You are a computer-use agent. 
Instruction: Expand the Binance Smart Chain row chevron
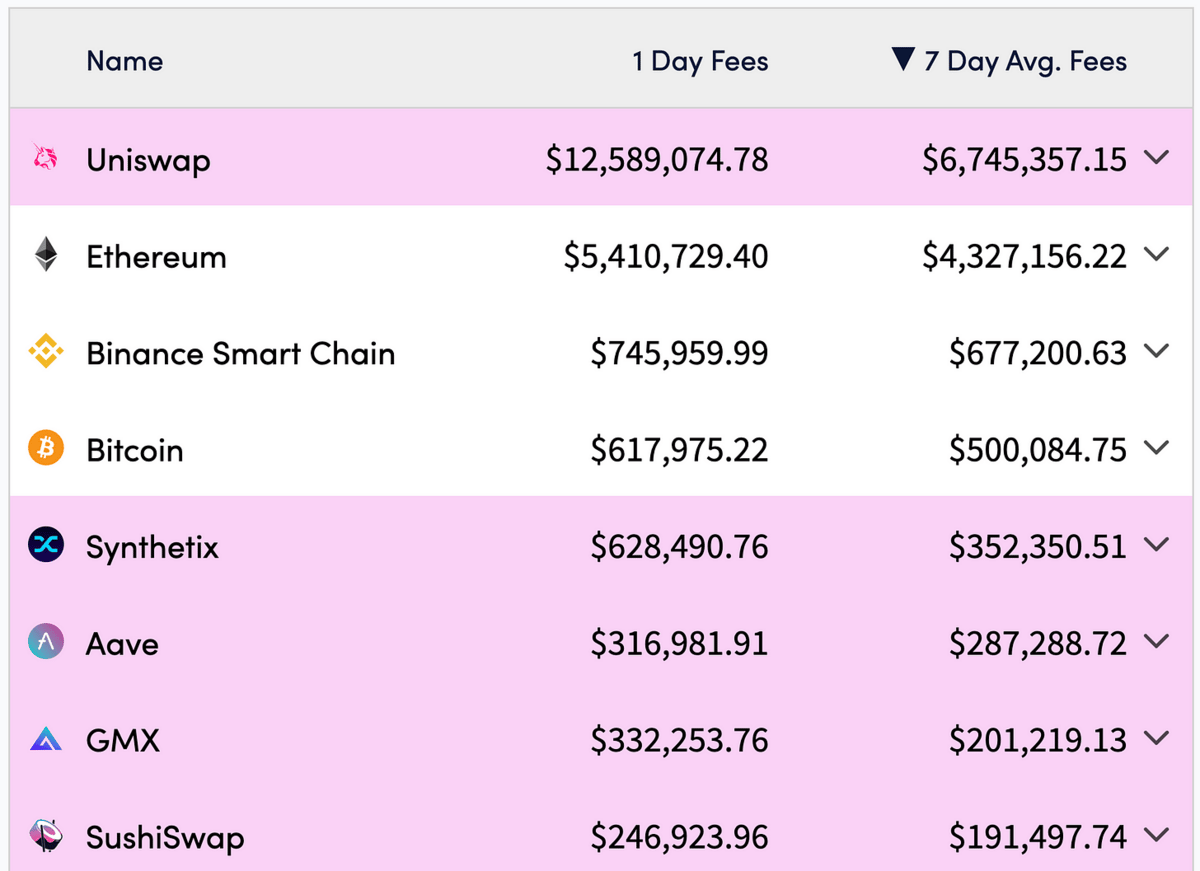1155,352
